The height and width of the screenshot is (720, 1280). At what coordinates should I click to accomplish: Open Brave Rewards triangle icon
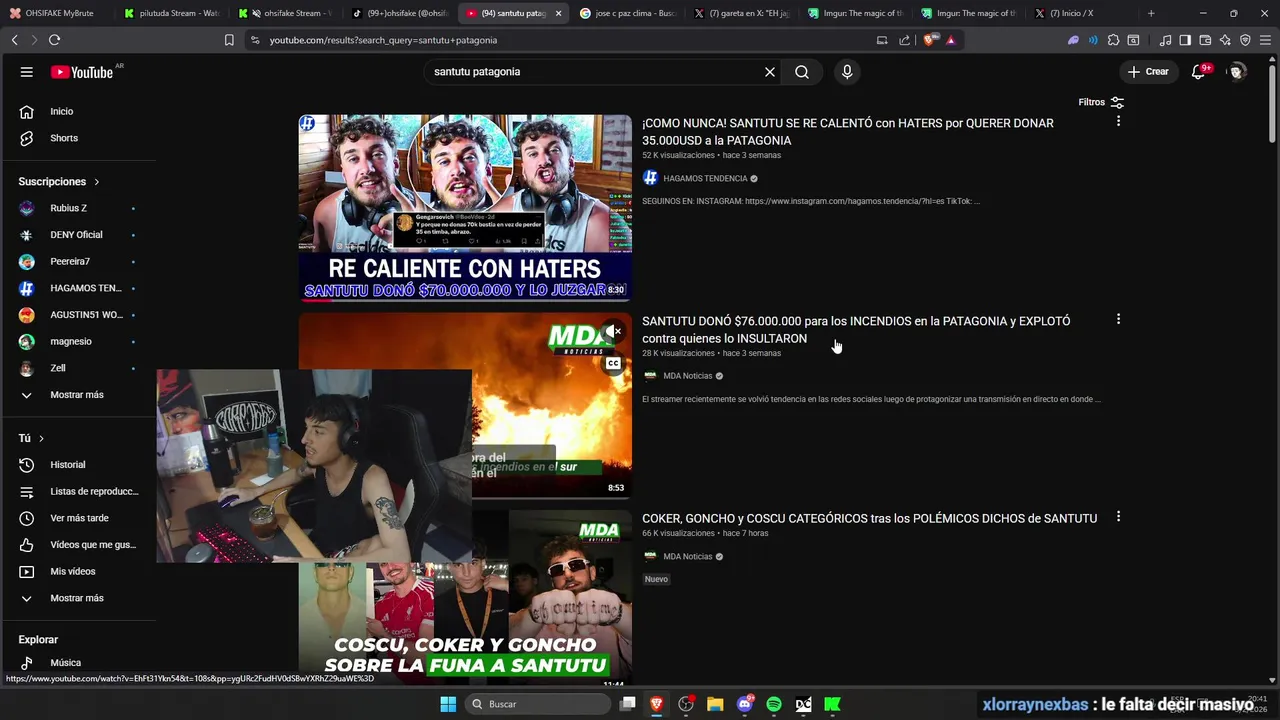click(950, 40)
